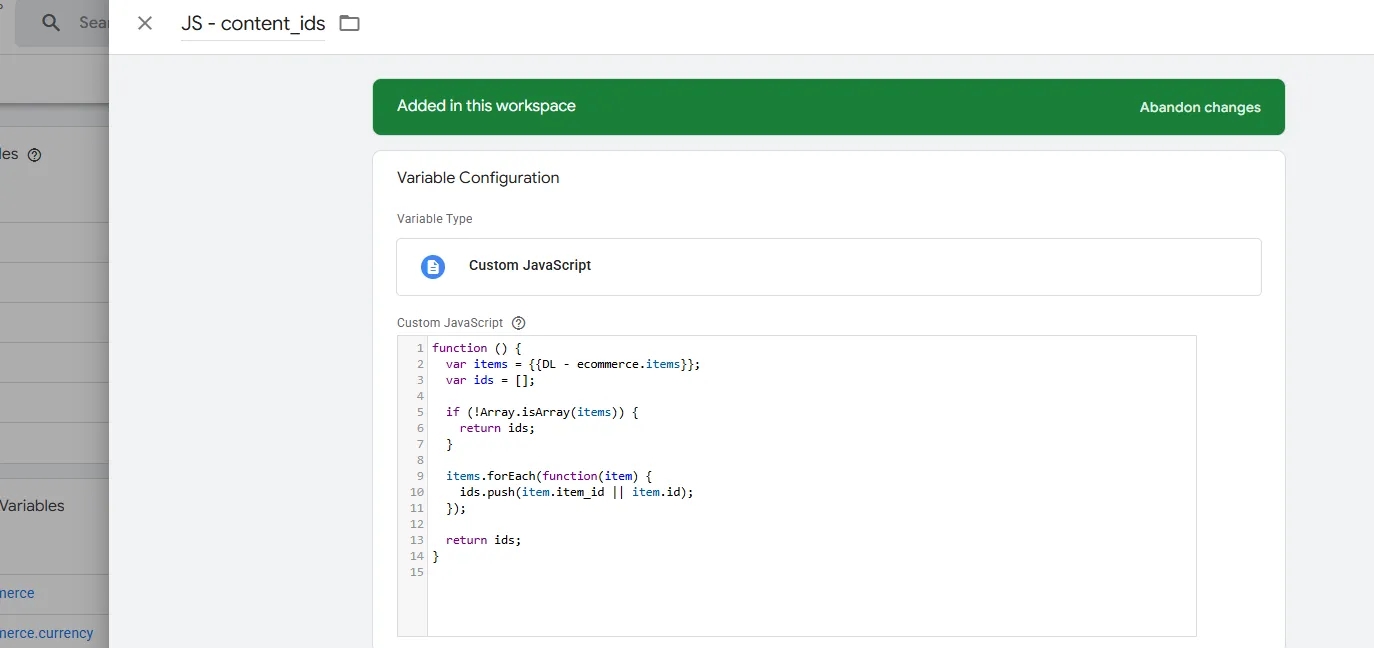Edit the variable name JS - content_ids
1374x648 pixels.
tap(253, 24)
